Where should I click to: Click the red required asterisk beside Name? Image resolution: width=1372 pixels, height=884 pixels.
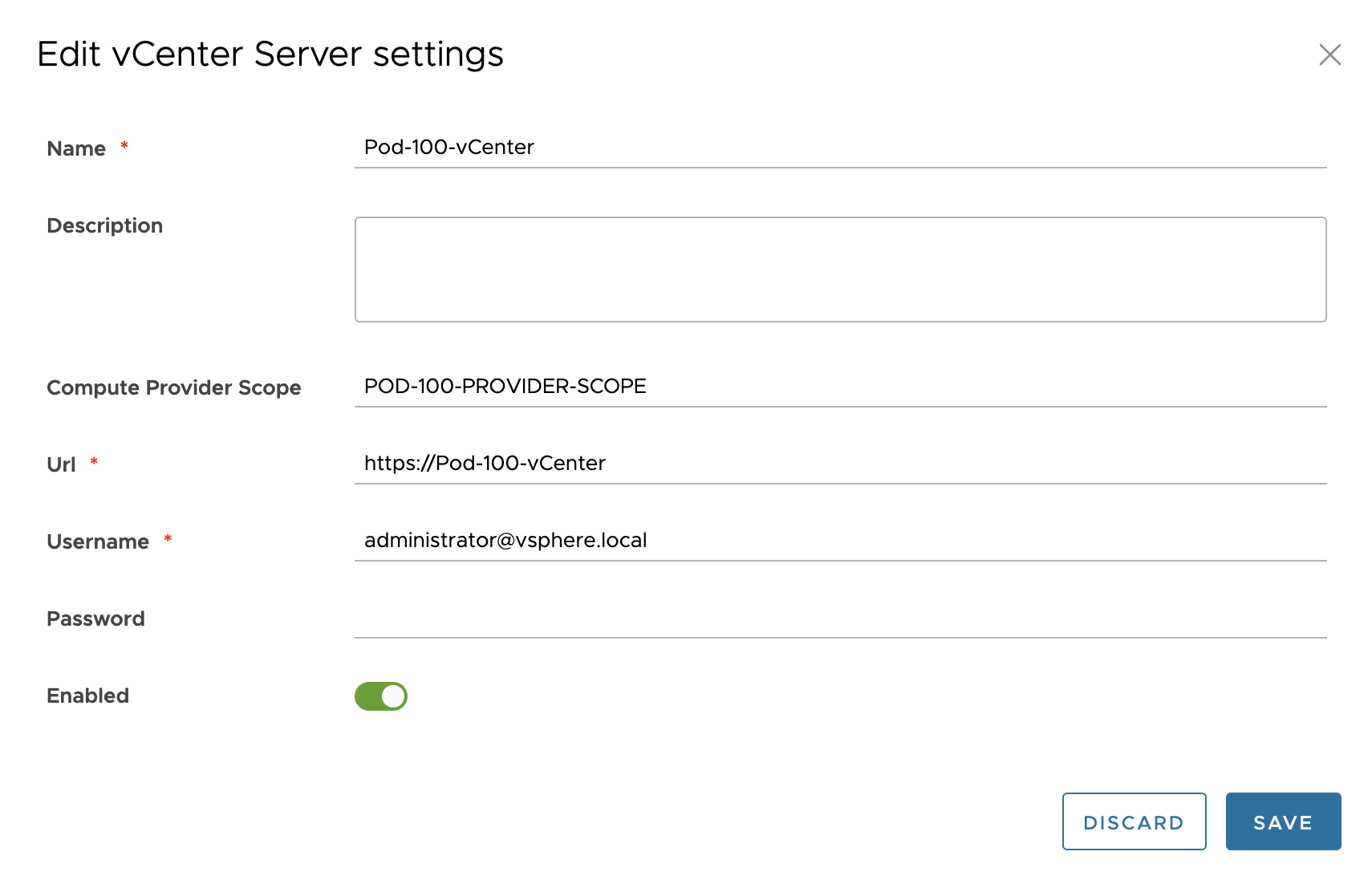(124, 145)
